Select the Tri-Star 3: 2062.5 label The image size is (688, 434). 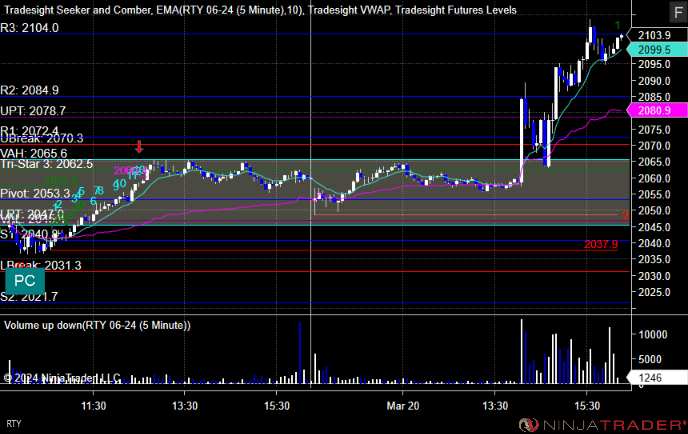click(x=47, y=164)
